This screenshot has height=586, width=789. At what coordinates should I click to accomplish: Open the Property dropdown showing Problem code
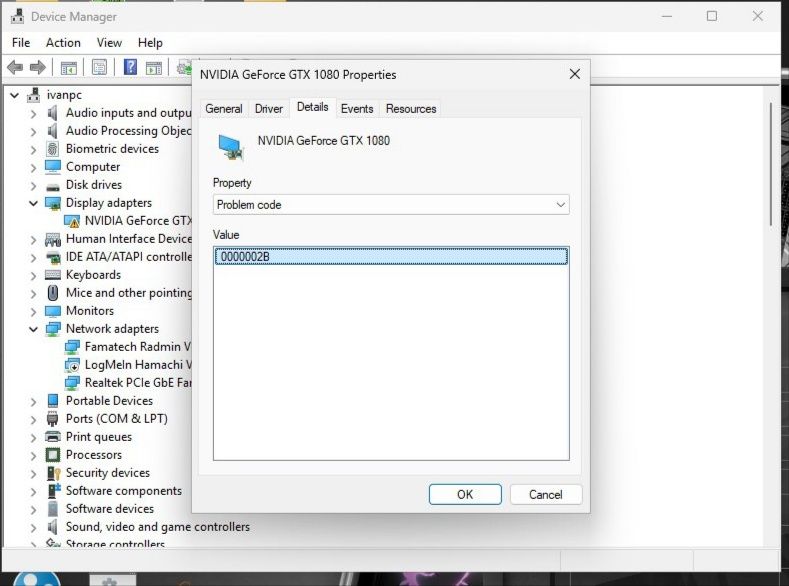click(x=391, y=205)
